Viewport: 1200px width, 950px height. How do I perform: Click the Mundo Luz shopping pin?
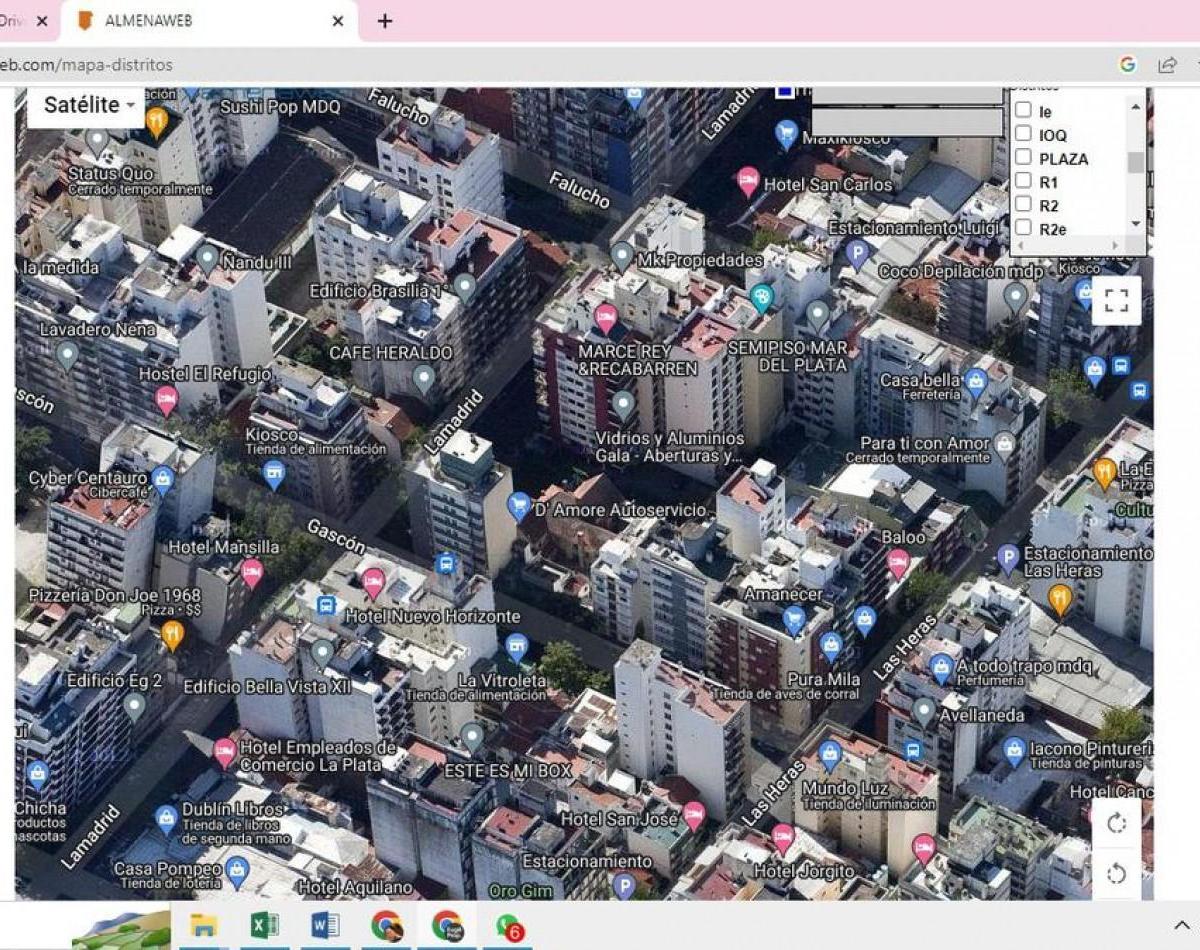click(x=830, y=755)
